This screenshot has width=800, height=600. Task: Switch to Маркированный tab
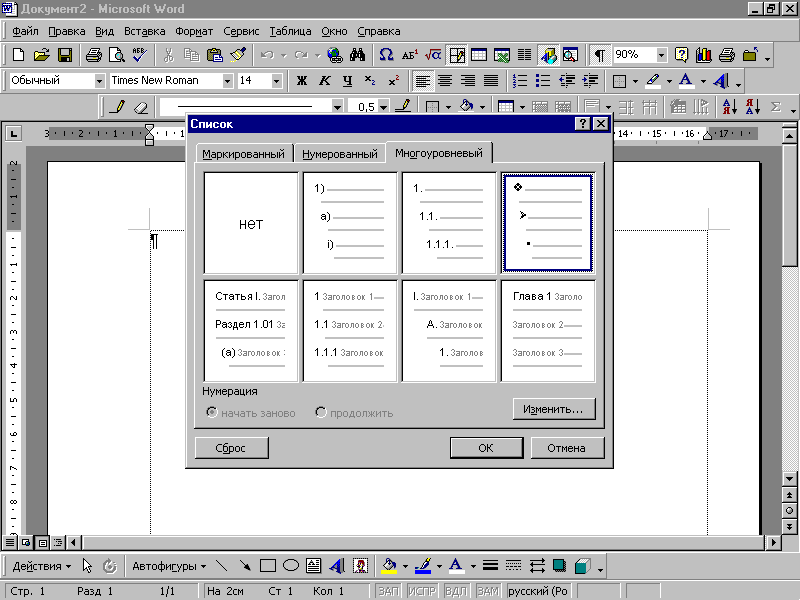coord(243,154)
